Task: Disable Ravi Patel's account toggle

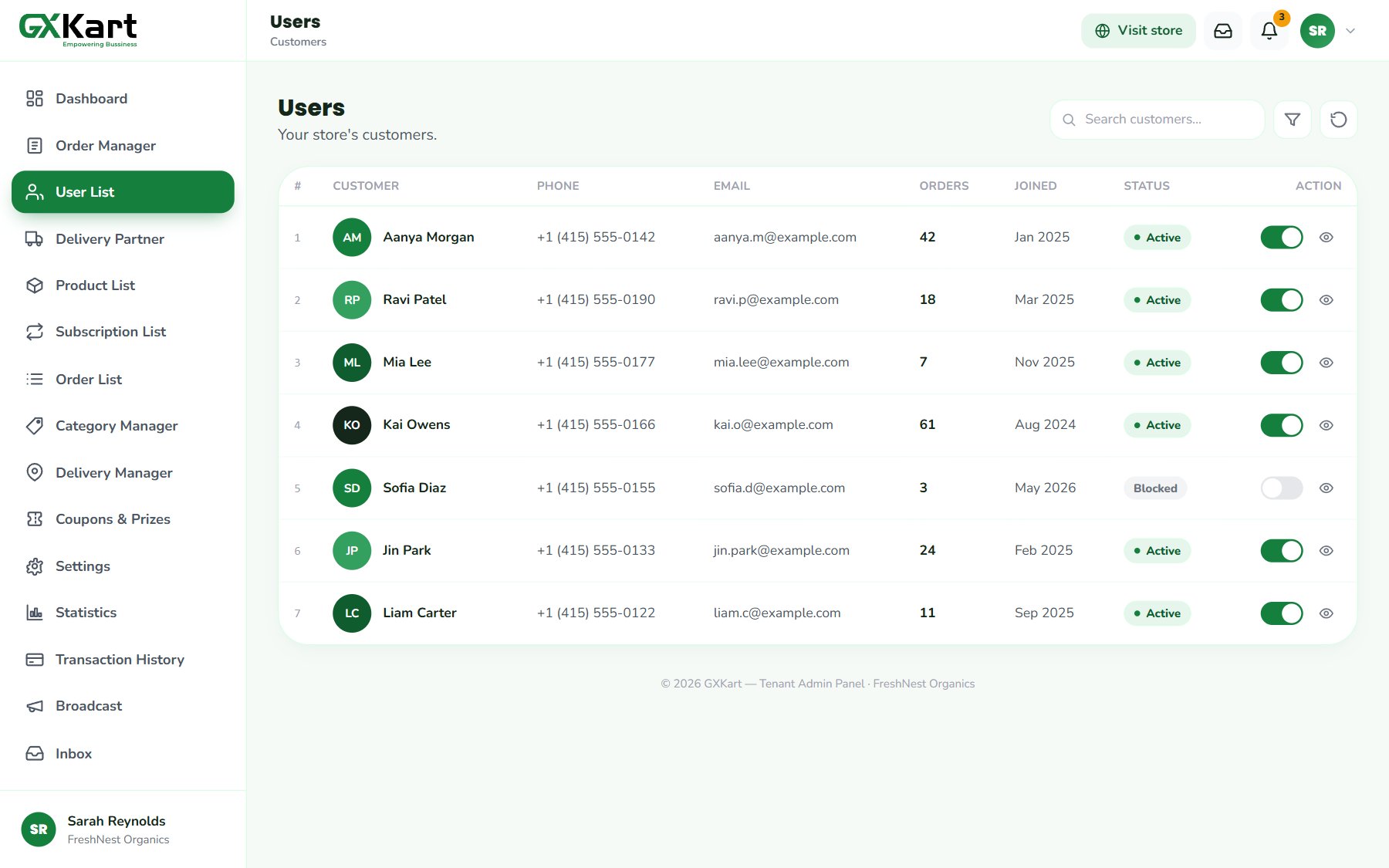Action: pyautogui.click(x=1282, y=300)
